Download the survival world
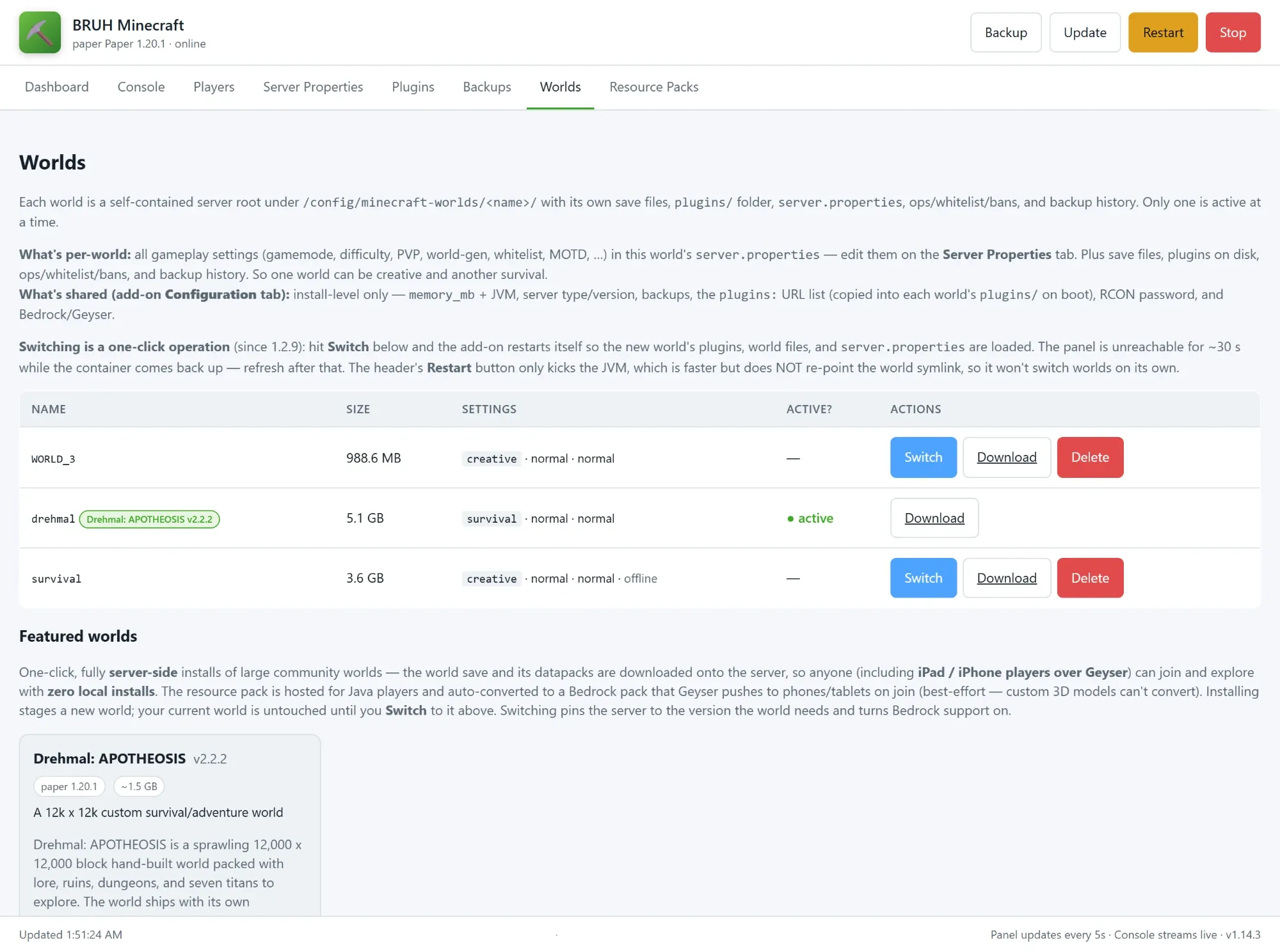 point(1007,578)
